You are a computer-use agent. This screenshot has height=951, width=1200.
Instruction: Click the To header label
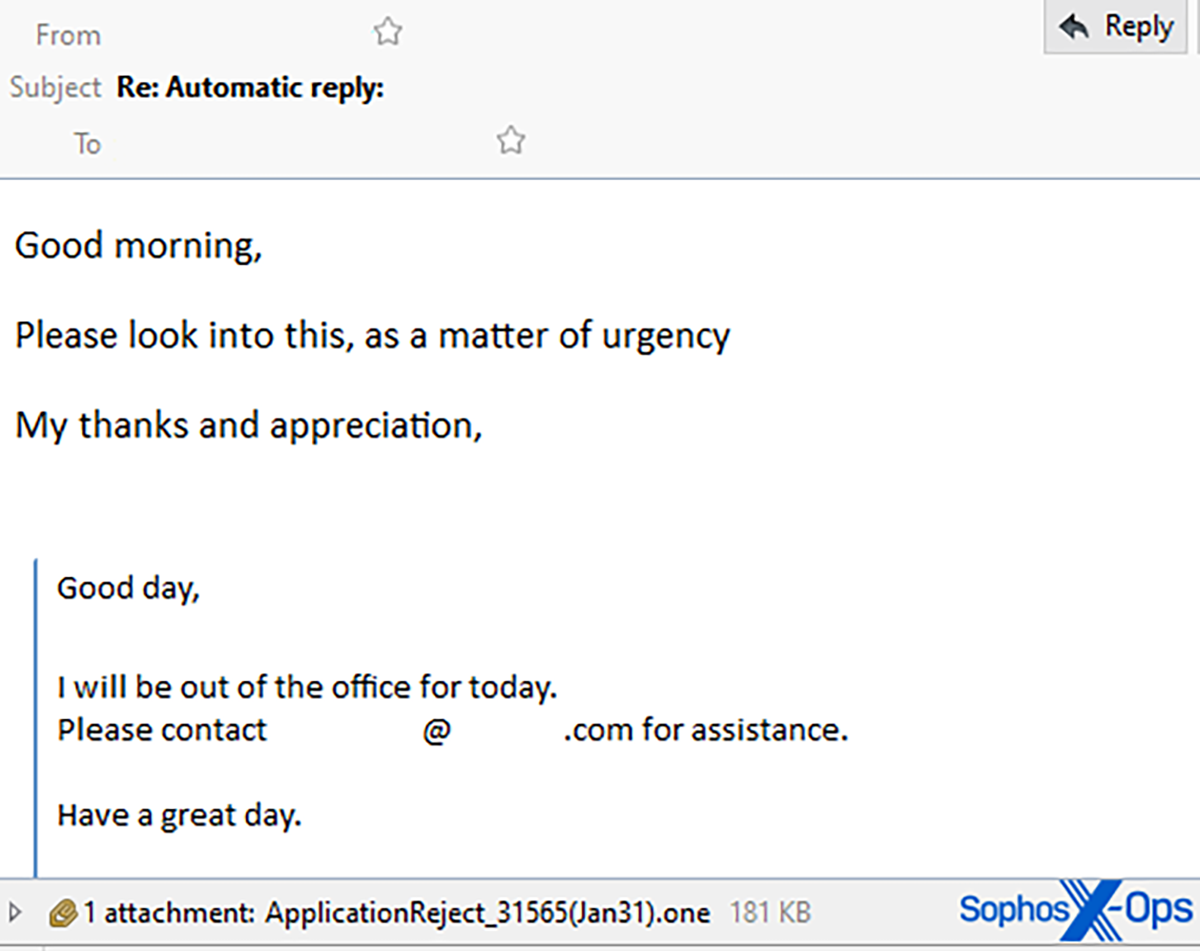click(87, 144)
